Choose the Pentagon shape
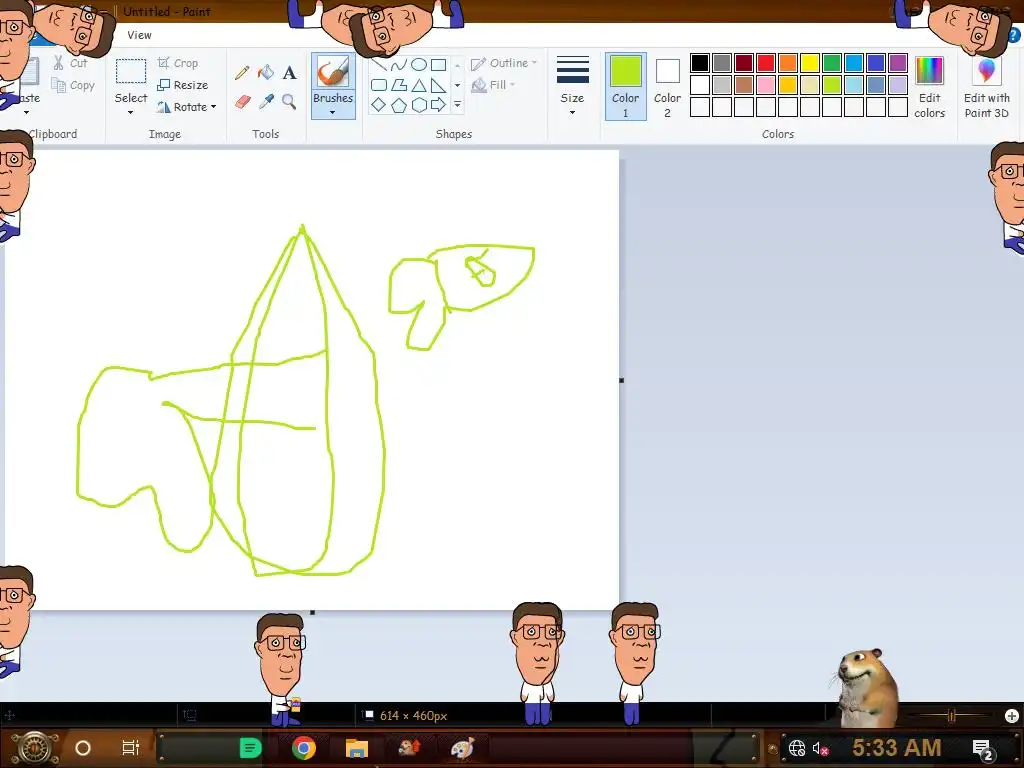Image resolution: width=1024 pixels, height=768 pixels. (x=399, y=104)
